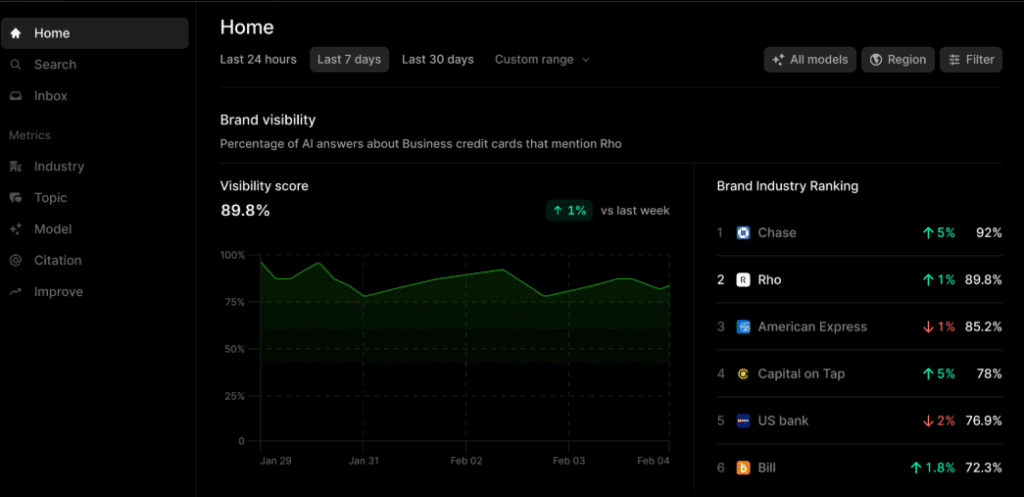Viewport: 1024px width, 497px height.
Task: Select the Last 24 hours range
Action: 258,60
